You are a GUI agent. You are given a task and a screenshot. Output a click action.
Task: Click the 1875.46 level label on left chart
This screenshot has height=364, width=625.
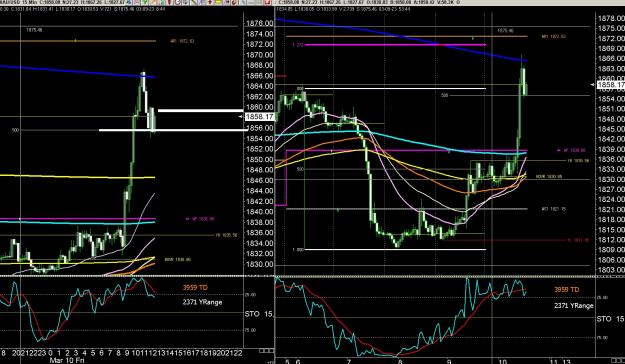34,30
